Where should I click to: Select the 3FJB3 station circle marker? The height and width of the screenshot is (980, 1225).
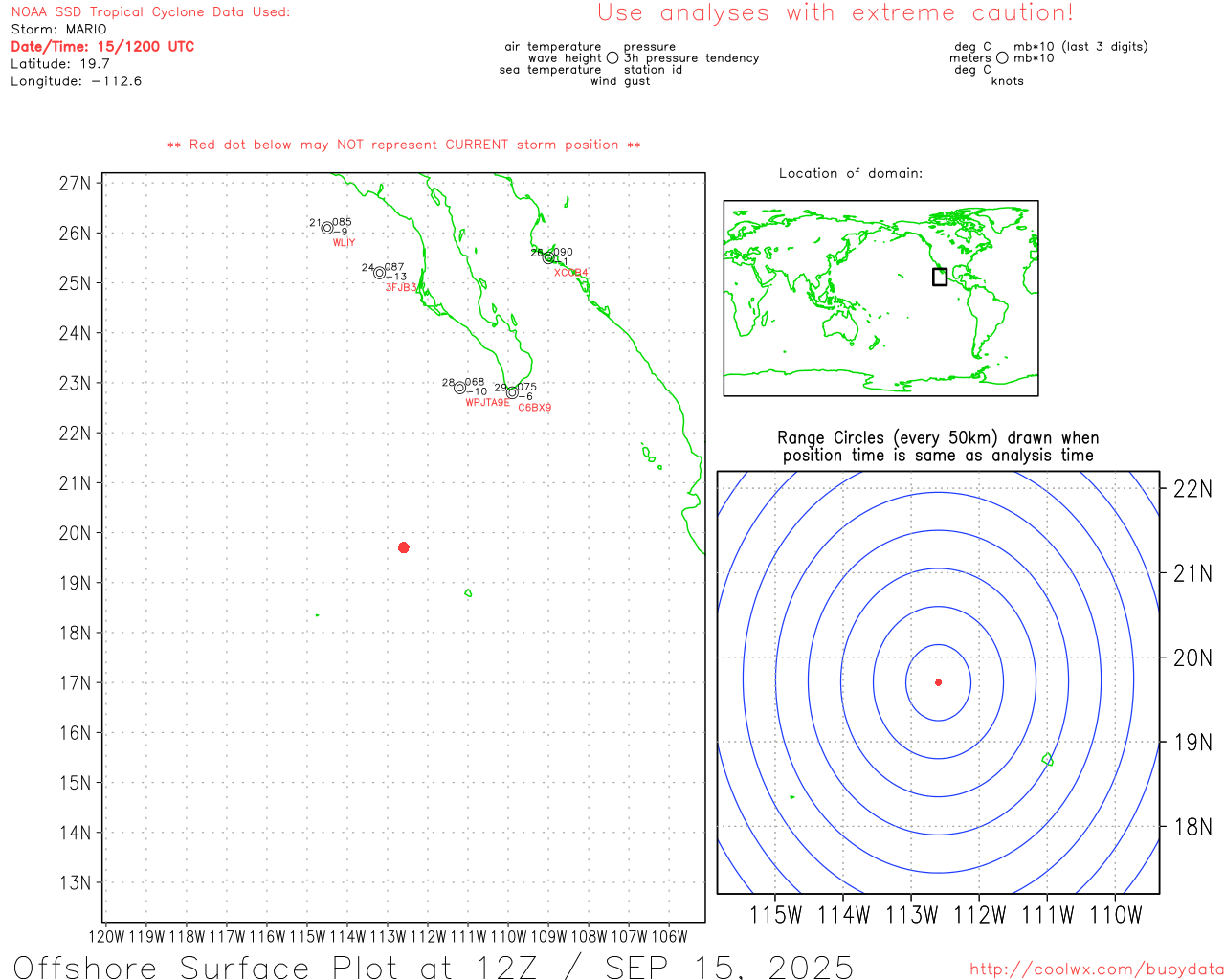tap(380, 273)
